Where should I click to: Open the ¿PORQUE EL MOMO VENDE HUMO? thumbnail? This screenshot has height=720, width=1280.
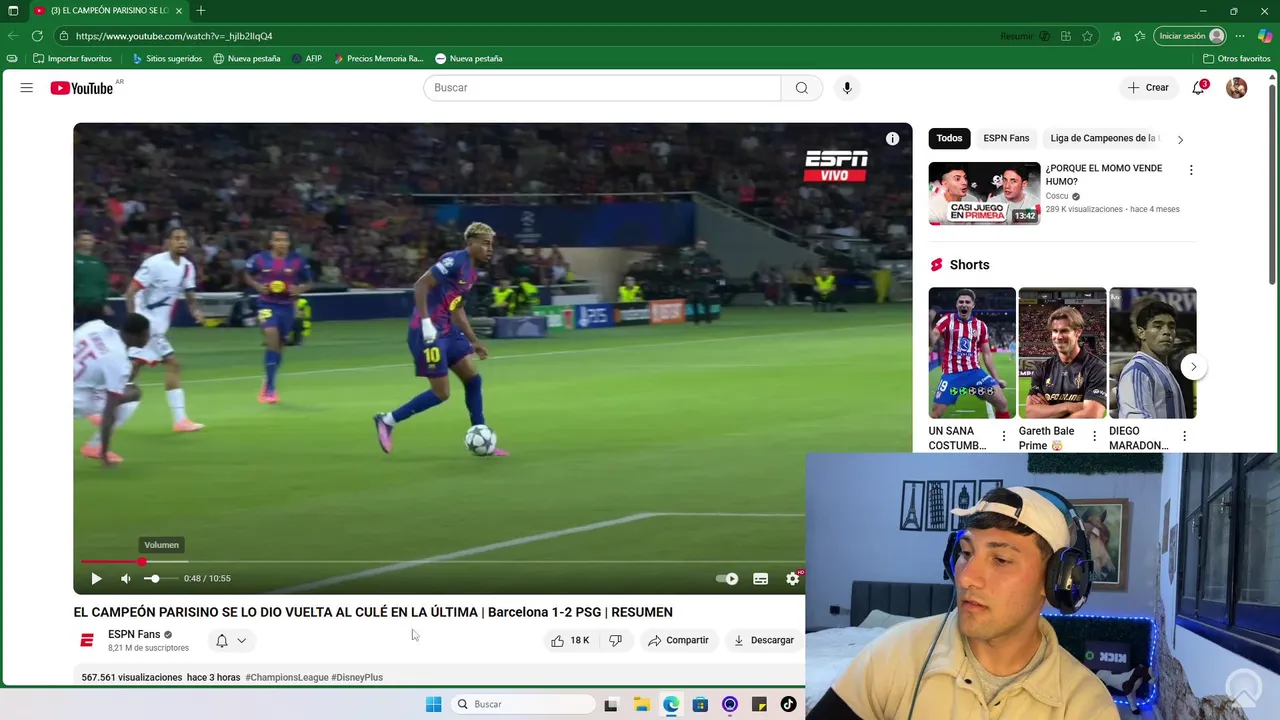[x=984, y=193]
